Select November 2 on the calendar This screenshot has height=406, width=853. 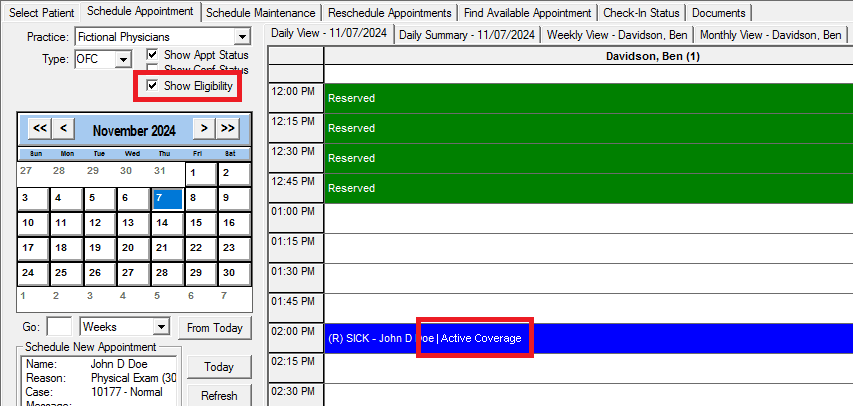(x=234, y=174)
